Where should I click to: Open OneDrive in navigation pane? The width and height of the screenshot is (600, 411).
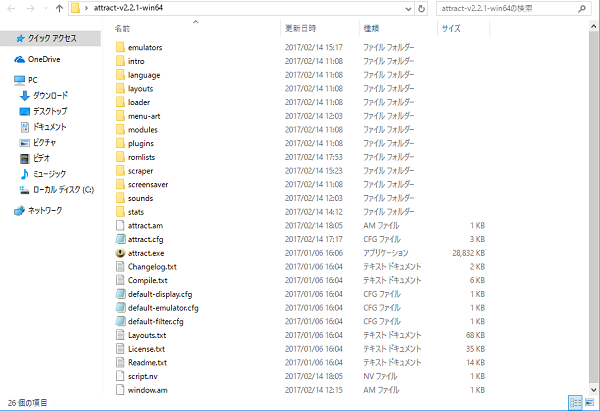coord(38,59)
